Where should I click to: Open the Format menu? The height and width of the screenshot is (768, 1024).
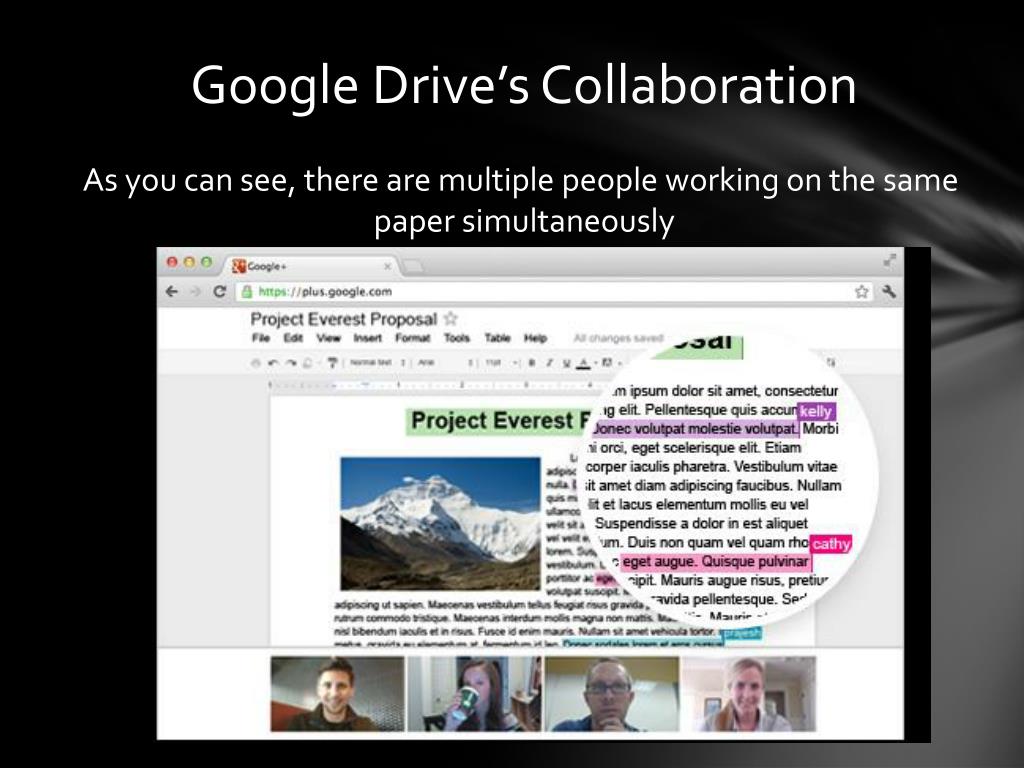pos(412,338)
